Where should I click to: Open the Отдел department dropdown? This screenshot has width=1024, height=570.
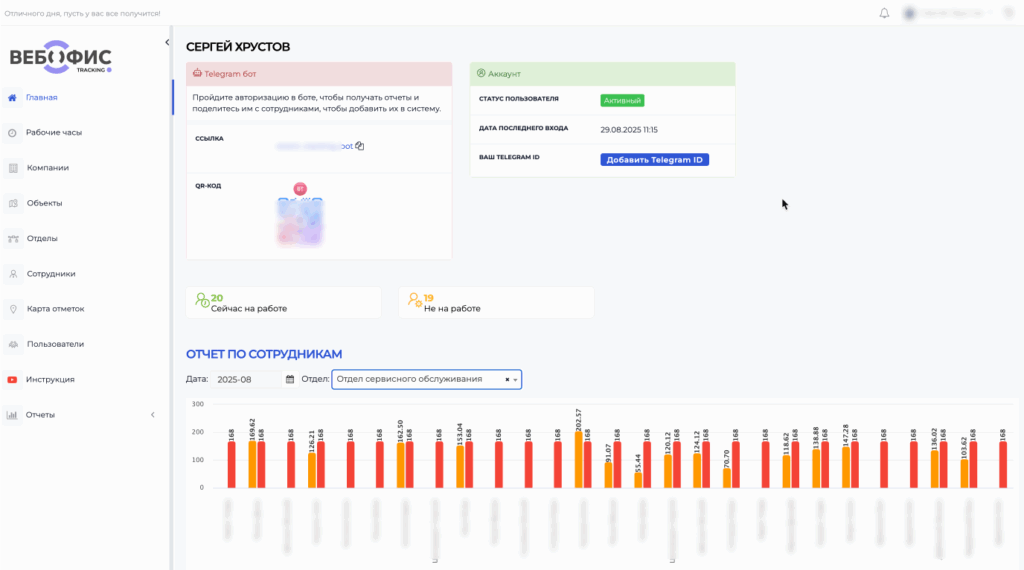[x=420, y=380]
